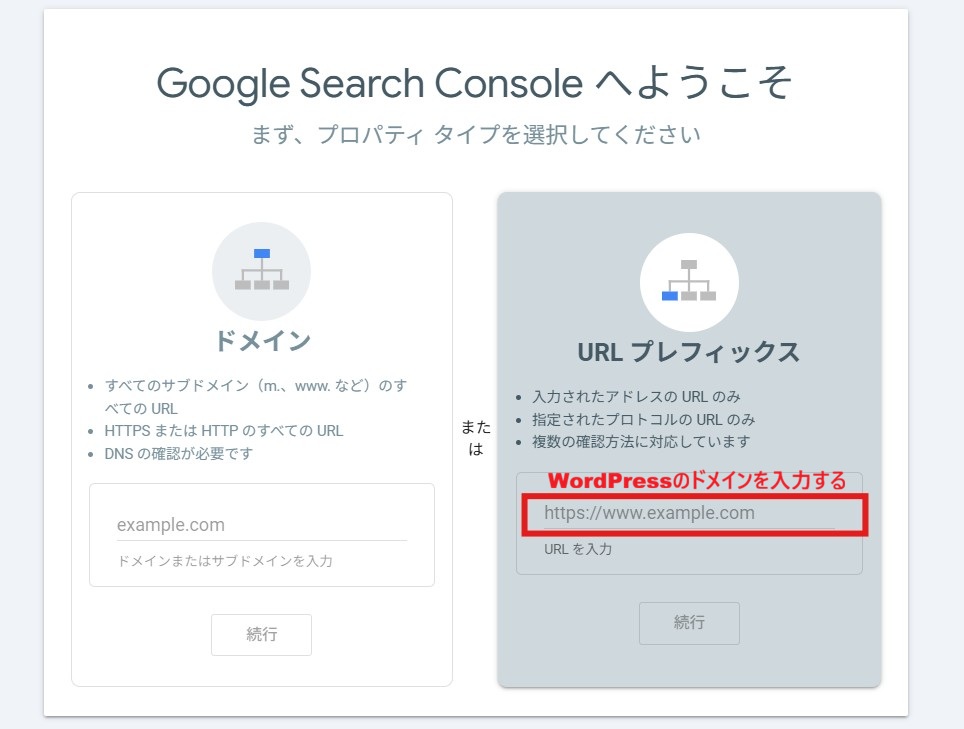
Task: Click 続行 under the URL プレフィックス card
Action: tap(689, 623)
